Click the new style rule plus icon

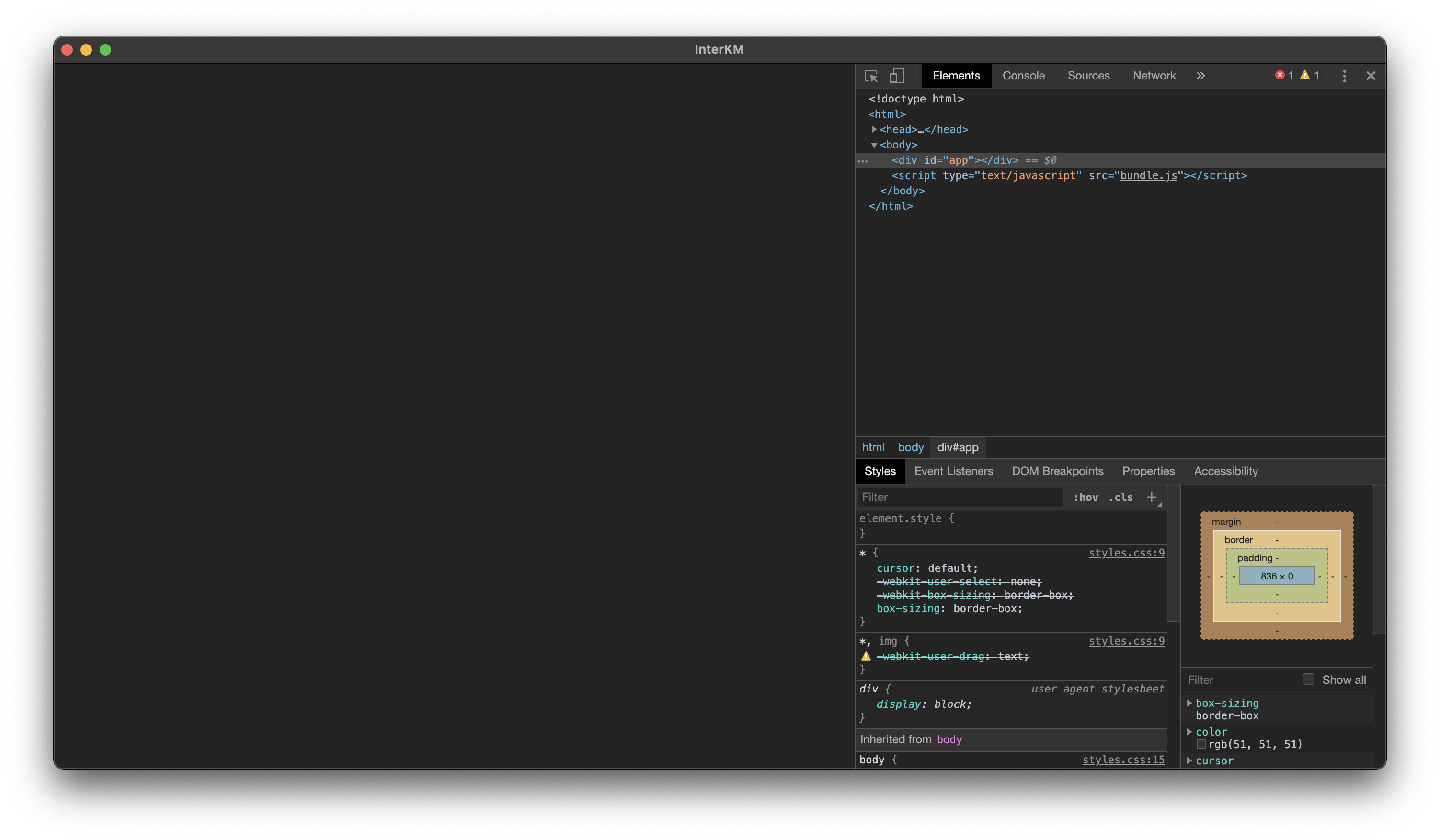pyautogui.click(x=1152, y=497)
